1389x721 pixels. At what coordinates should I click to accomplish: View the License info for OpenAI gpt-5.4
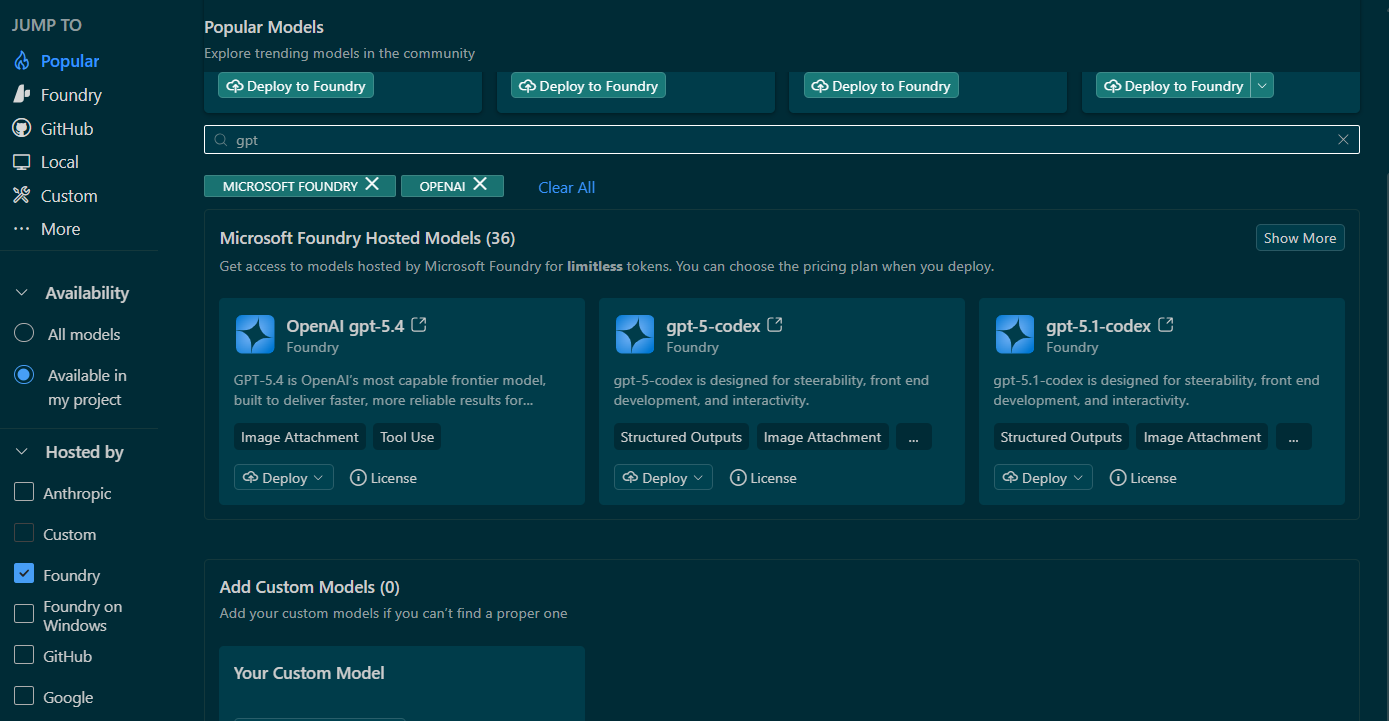point(383,478)
